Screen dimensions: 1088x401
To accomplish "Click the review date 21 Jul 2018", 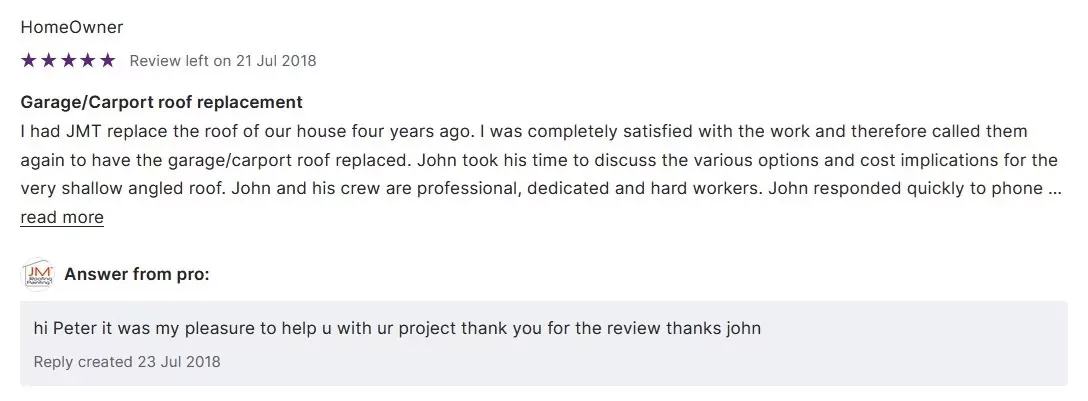I will tap(275, 61).
